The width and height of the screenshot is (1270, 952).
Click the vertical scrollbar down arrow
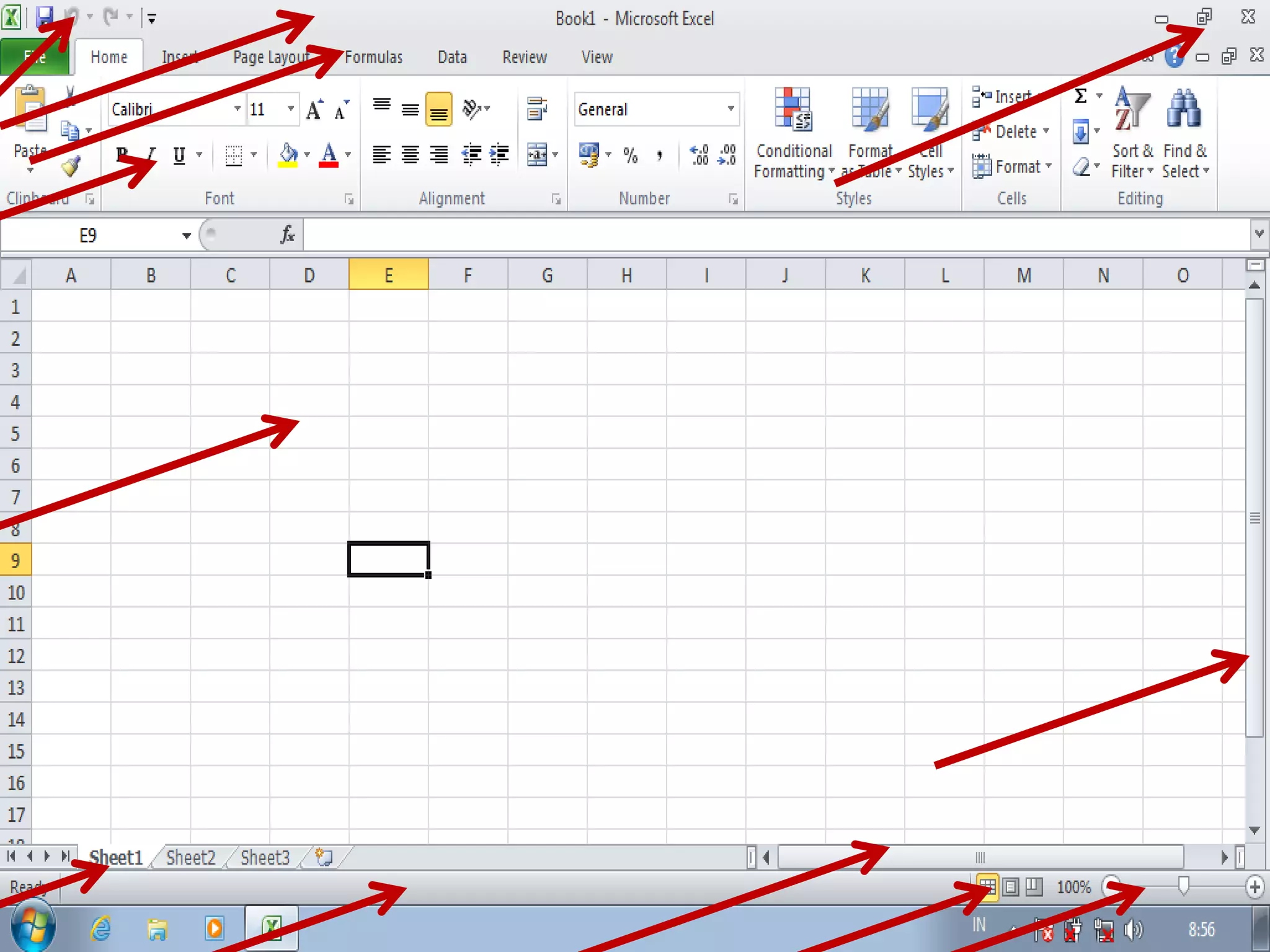click(1254, 830)
